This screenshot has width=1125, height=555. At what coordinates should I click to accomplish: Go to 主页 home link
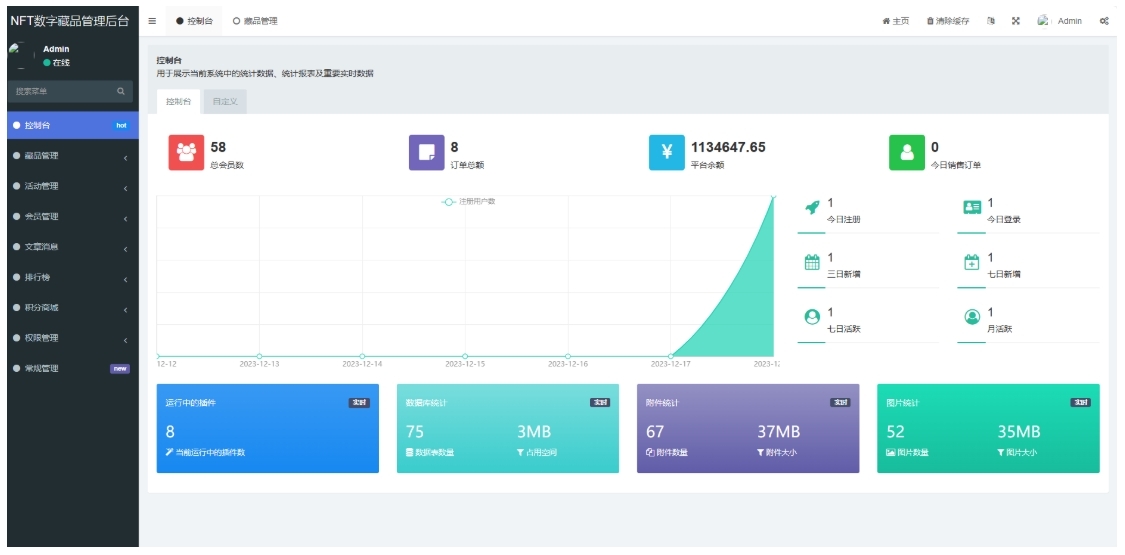895,21
